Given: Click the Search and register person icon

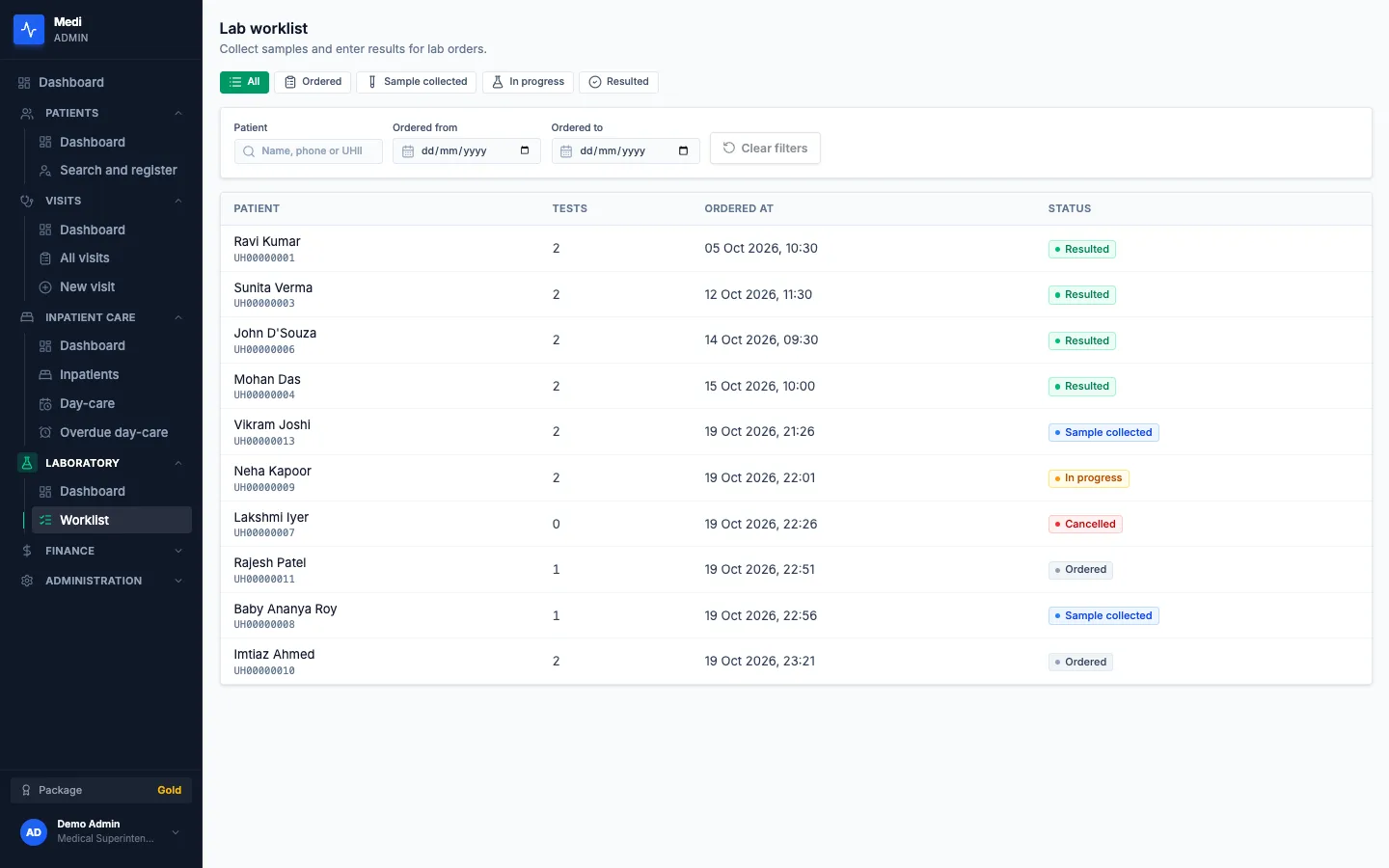Looking at the screenshot, I should point(45,171).
